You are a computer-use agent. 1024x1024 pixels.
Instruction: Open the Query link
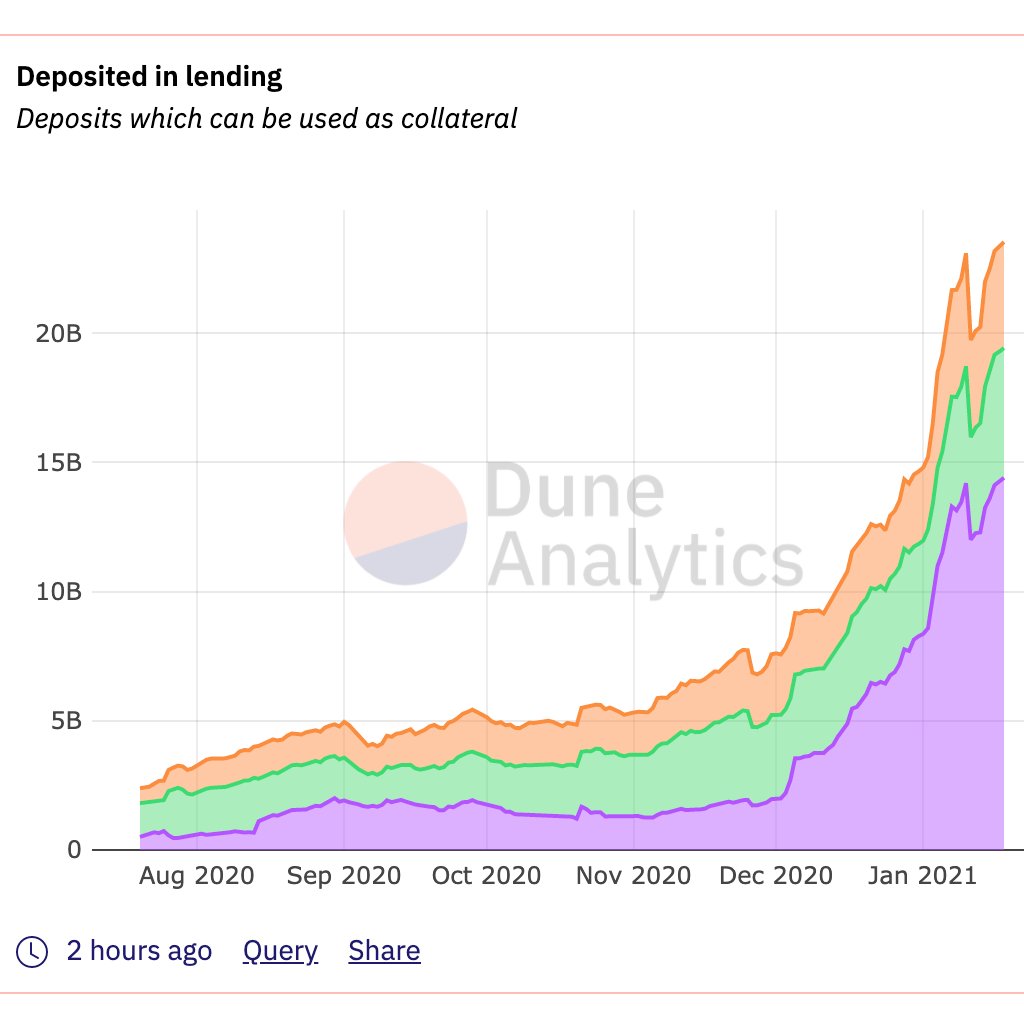click(x=280, y=952)
